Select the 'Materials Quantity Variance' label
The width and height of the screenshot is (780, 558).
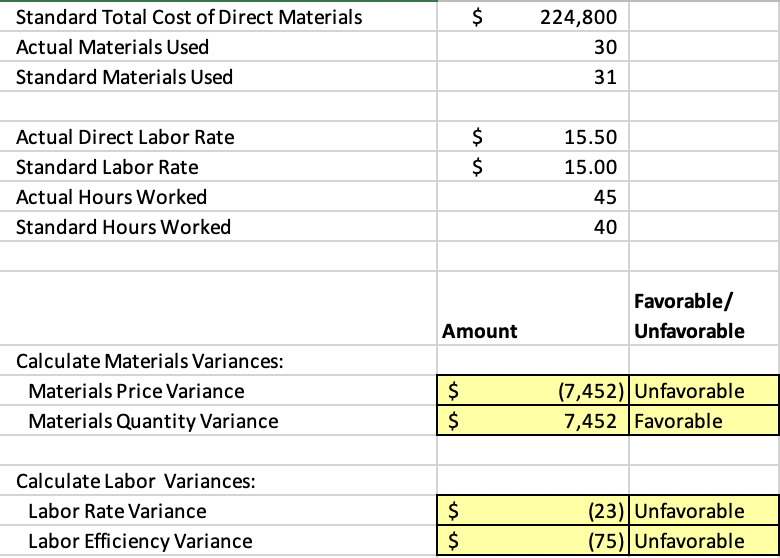click(153, 421)
